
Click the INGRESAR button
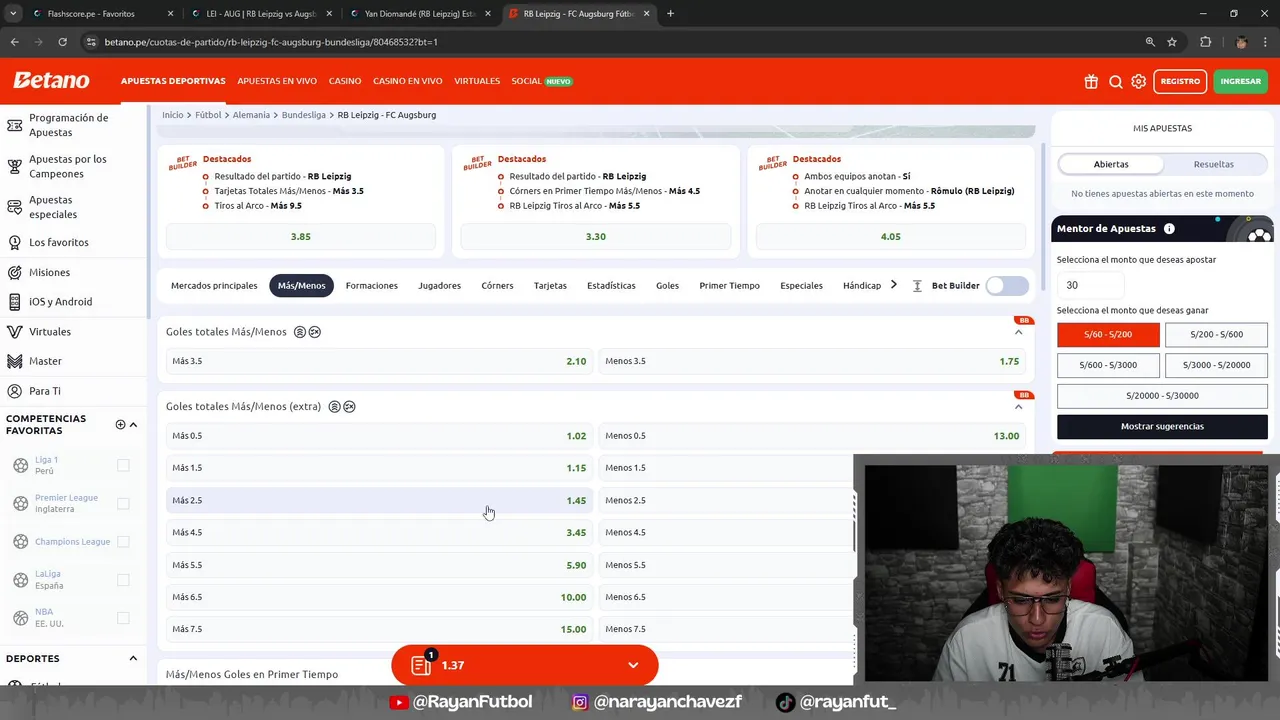click(x=1240, y=82)
